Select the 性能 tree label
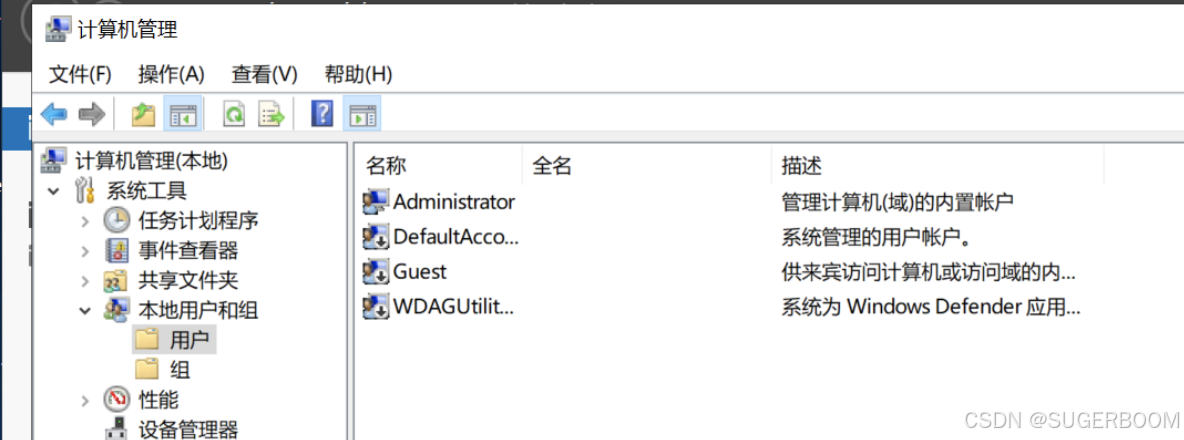1184x440 pixels. pyautogui.click(x=159, y=399)
